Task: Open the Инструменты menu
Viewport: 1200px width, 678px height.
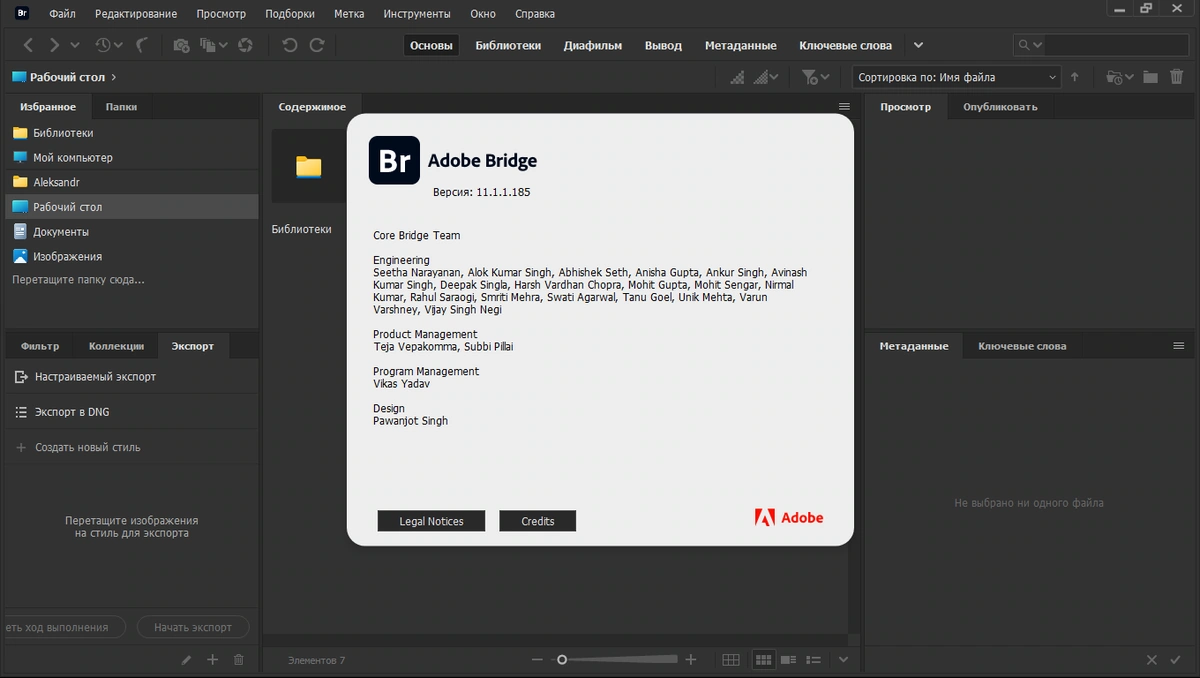Action: pyautogui.click(x=417, y=14)
